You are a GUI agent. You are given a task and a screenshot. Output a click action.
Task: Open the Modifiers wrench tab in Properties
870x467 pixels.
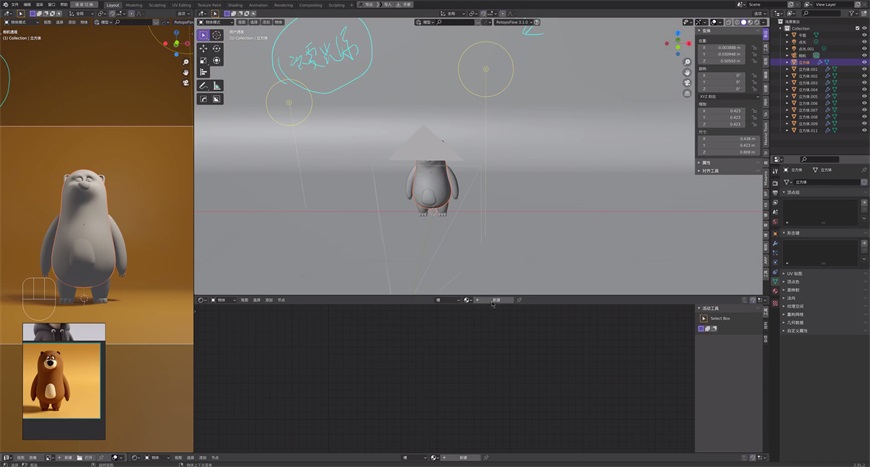click(x=775, y=243)
